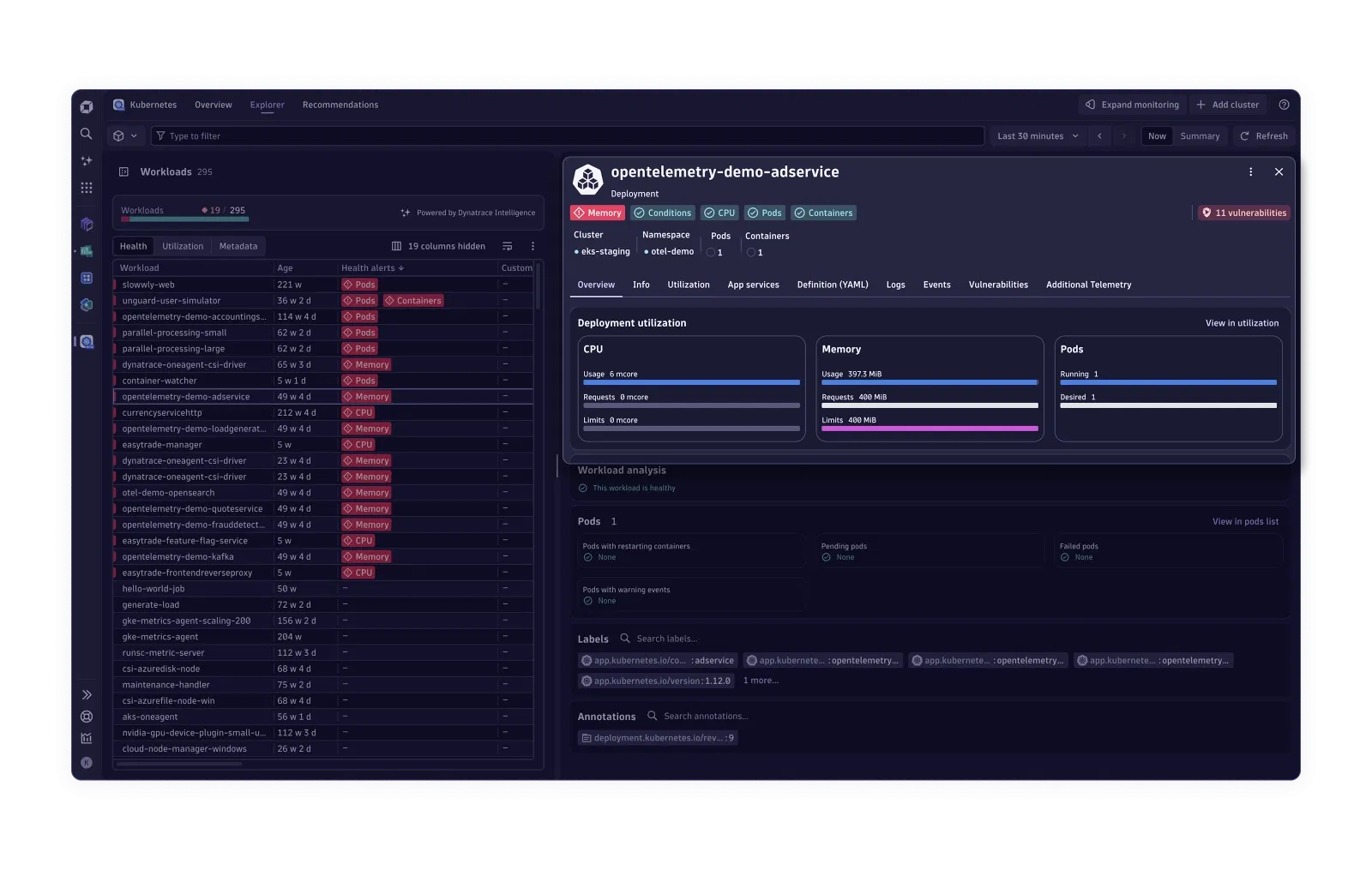1372x870 pixels.
Task: Open View in pods list link
Action: coord(1245,521)
